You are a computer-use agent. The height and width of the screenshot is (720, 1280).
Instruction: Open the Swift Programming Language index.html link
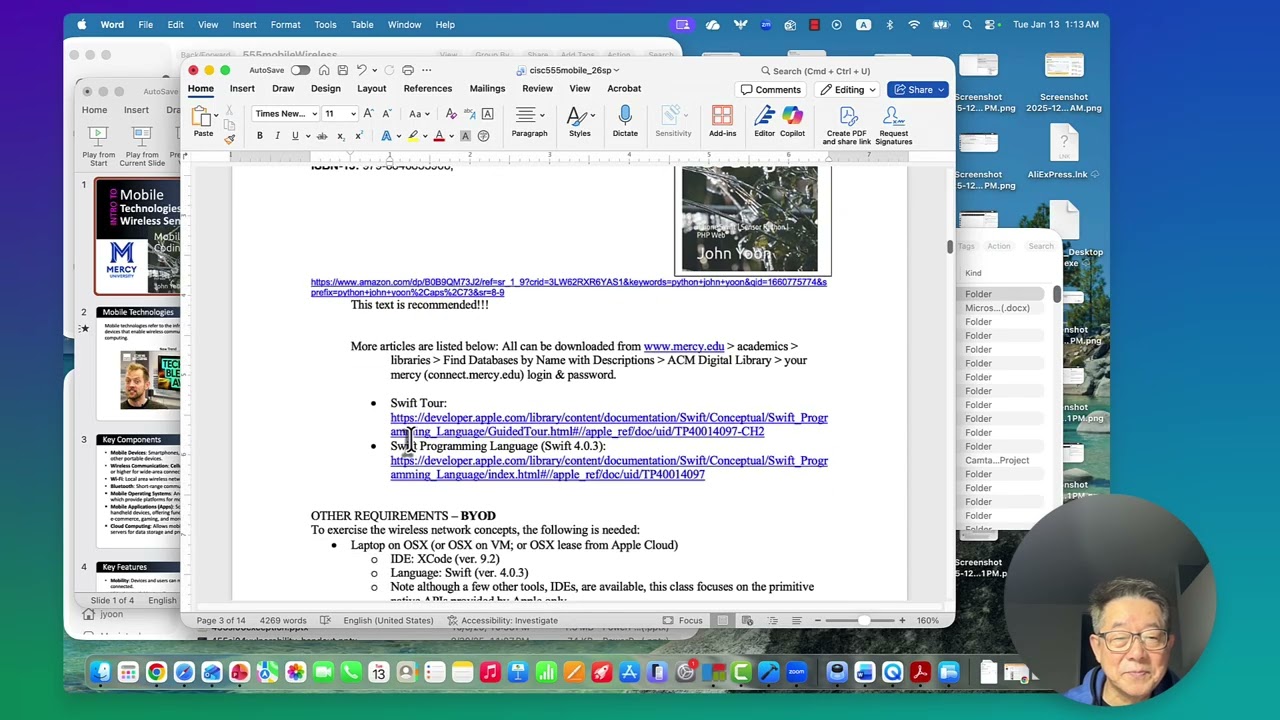coord(608,467)
